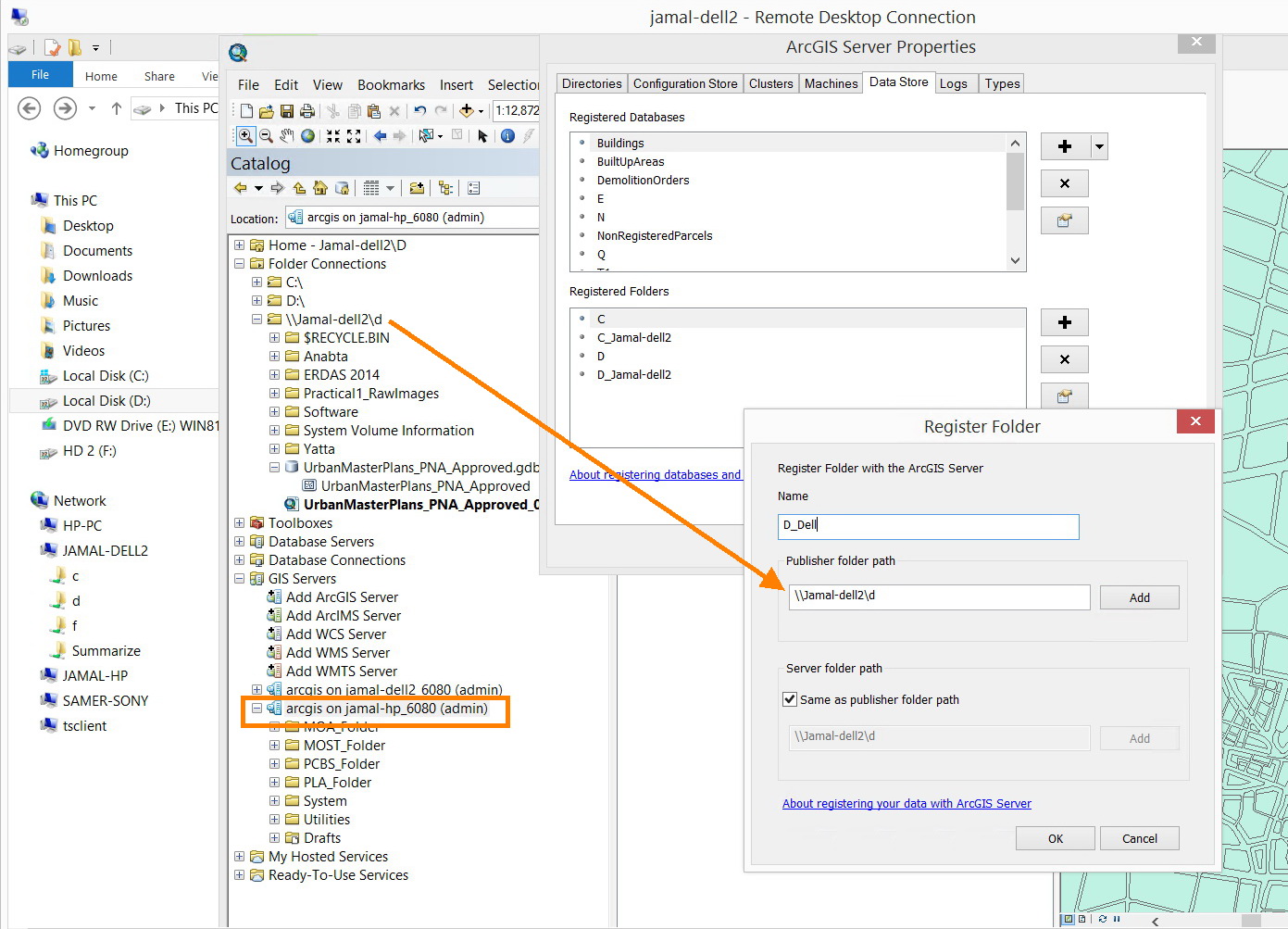Click add registered database plus button
Image resolution: width=1288 pixels, height=929 pixels.
1065,146
